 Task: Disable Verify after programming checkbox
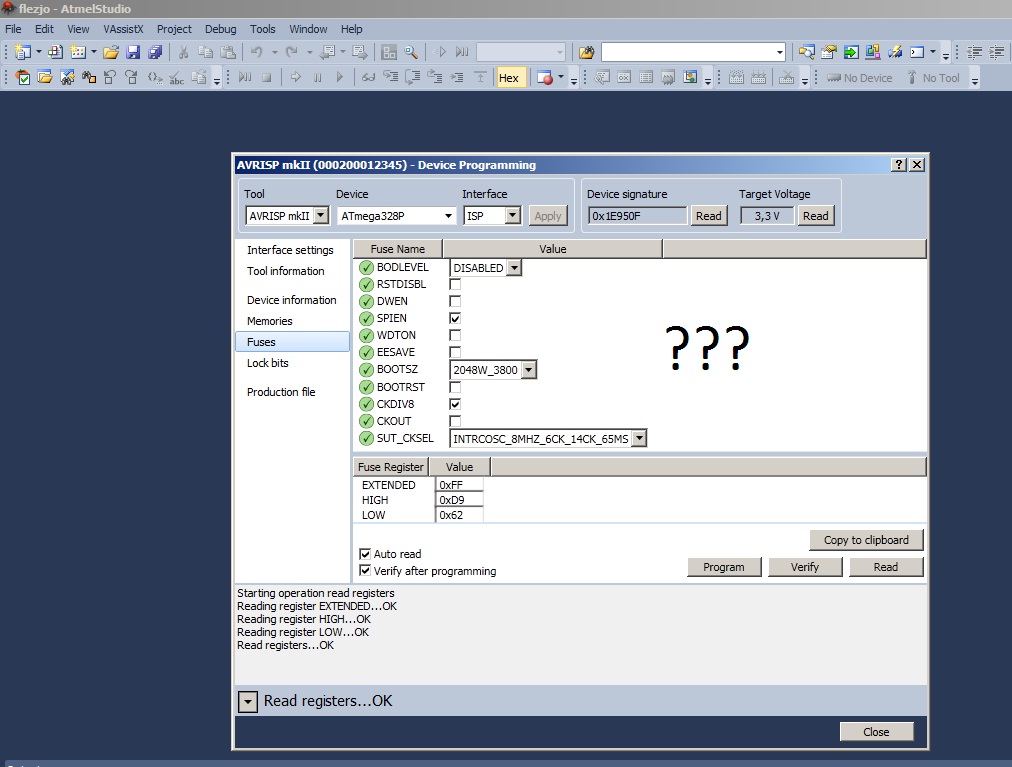click(365, 571)
